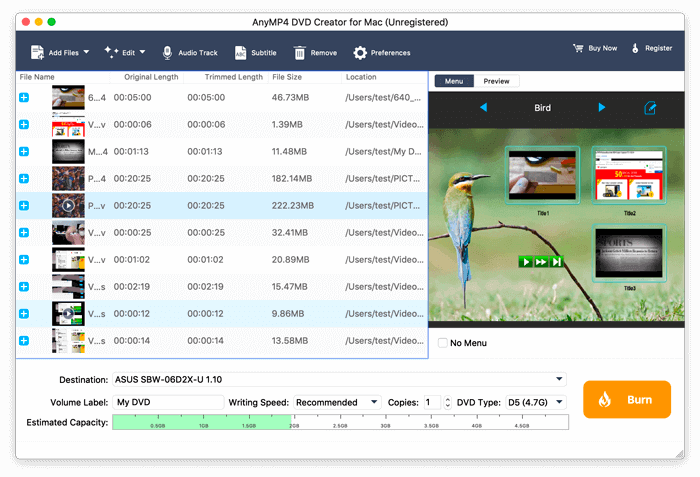Edit the menu template with pencil icon

tap(651, 108)
